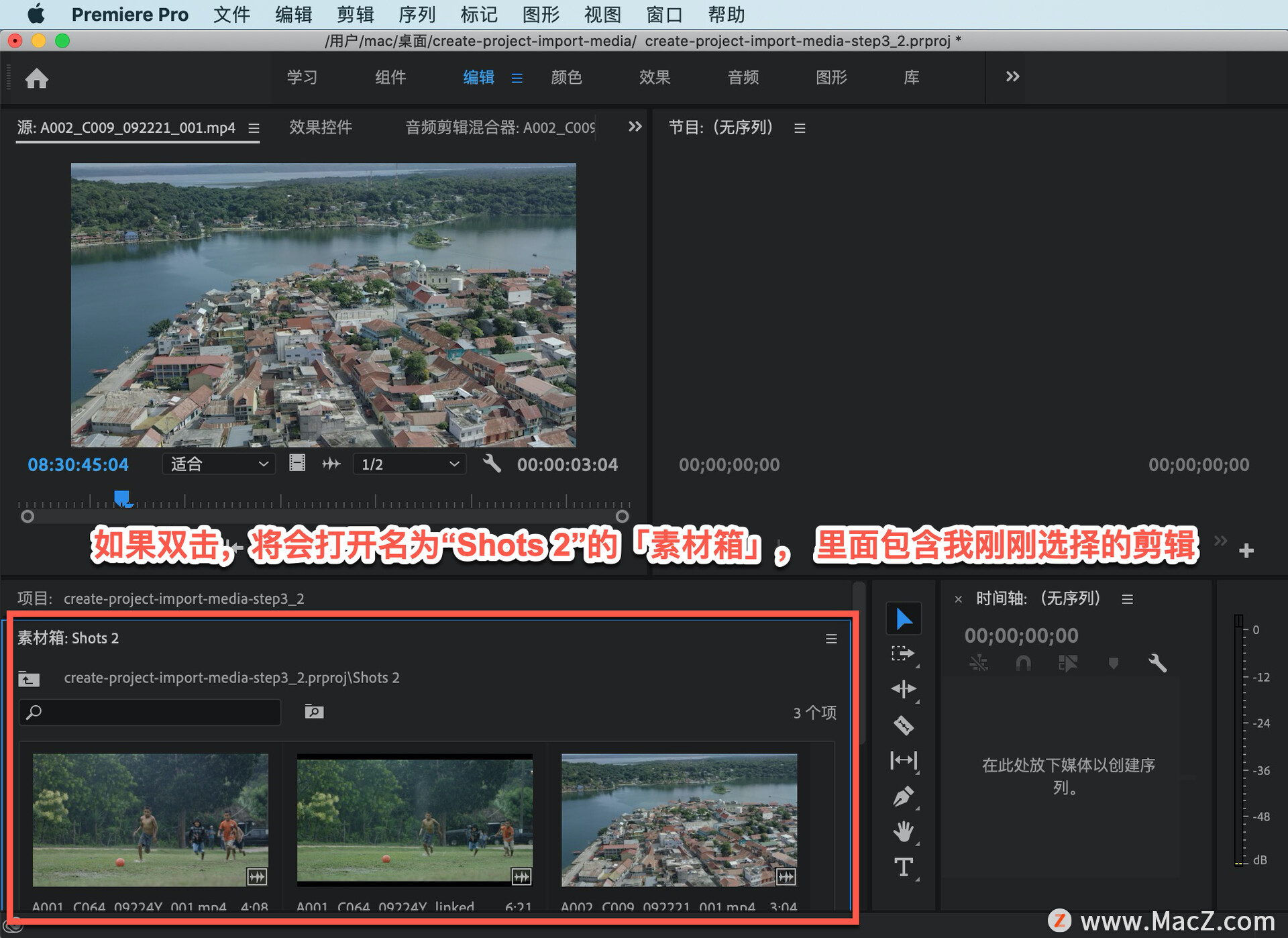
Task: Open the 编辑 workspace menu icon
Action: [517, 78]
